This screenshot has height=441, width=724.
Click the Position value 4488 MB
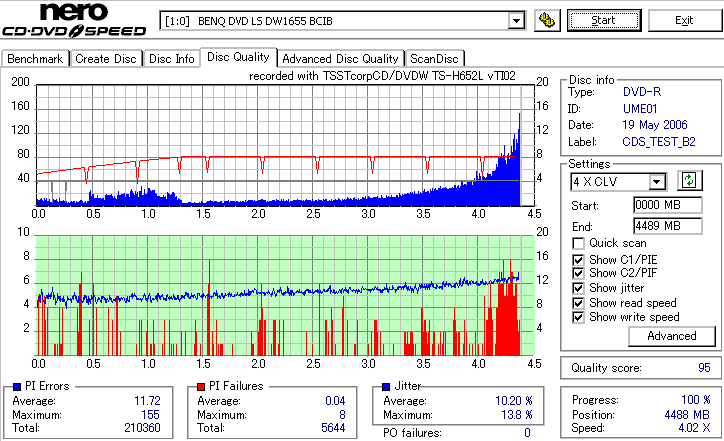pyautogui.click(x=687, y=415)
